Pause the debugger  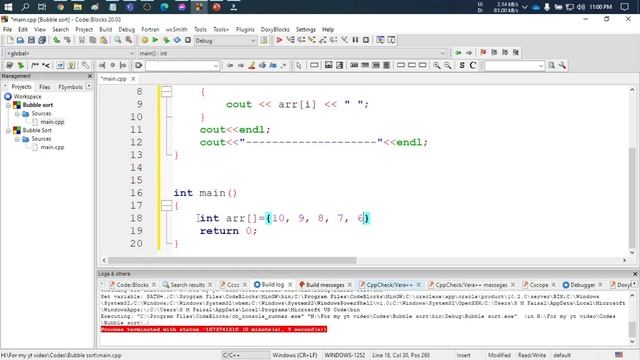(x=355, y=40)
